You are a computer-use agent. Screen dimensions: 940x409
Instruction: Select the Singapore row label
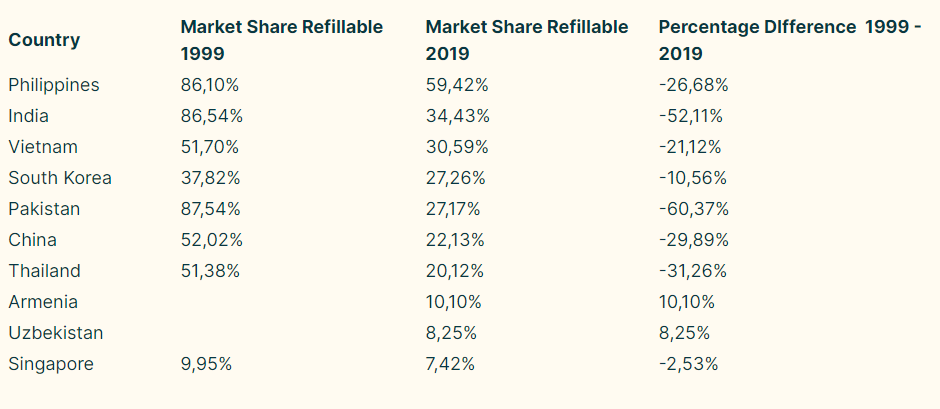tap(51, 364)
